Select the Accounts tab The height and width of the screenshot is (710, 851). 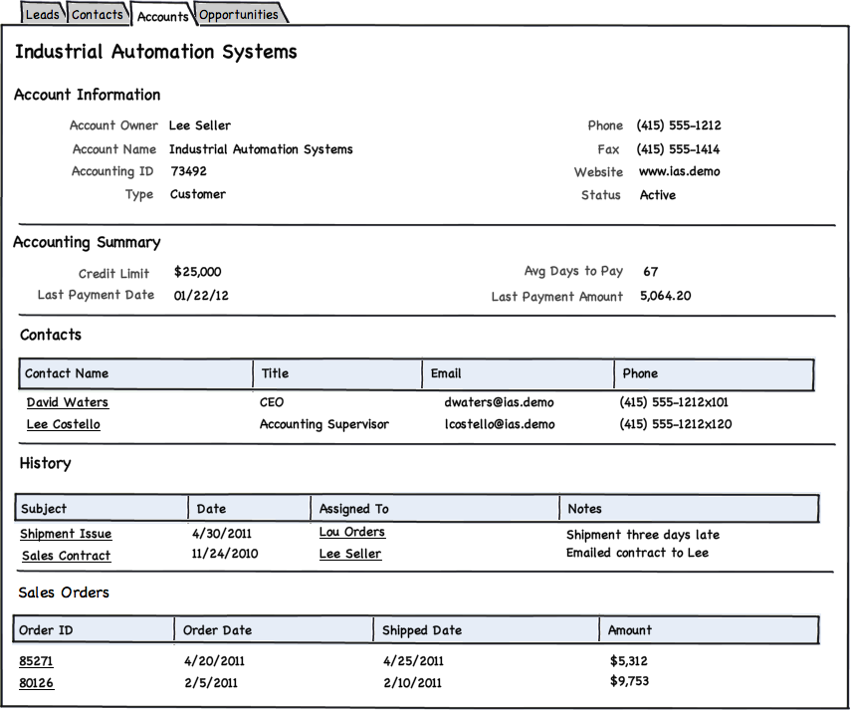click(162, 16)
